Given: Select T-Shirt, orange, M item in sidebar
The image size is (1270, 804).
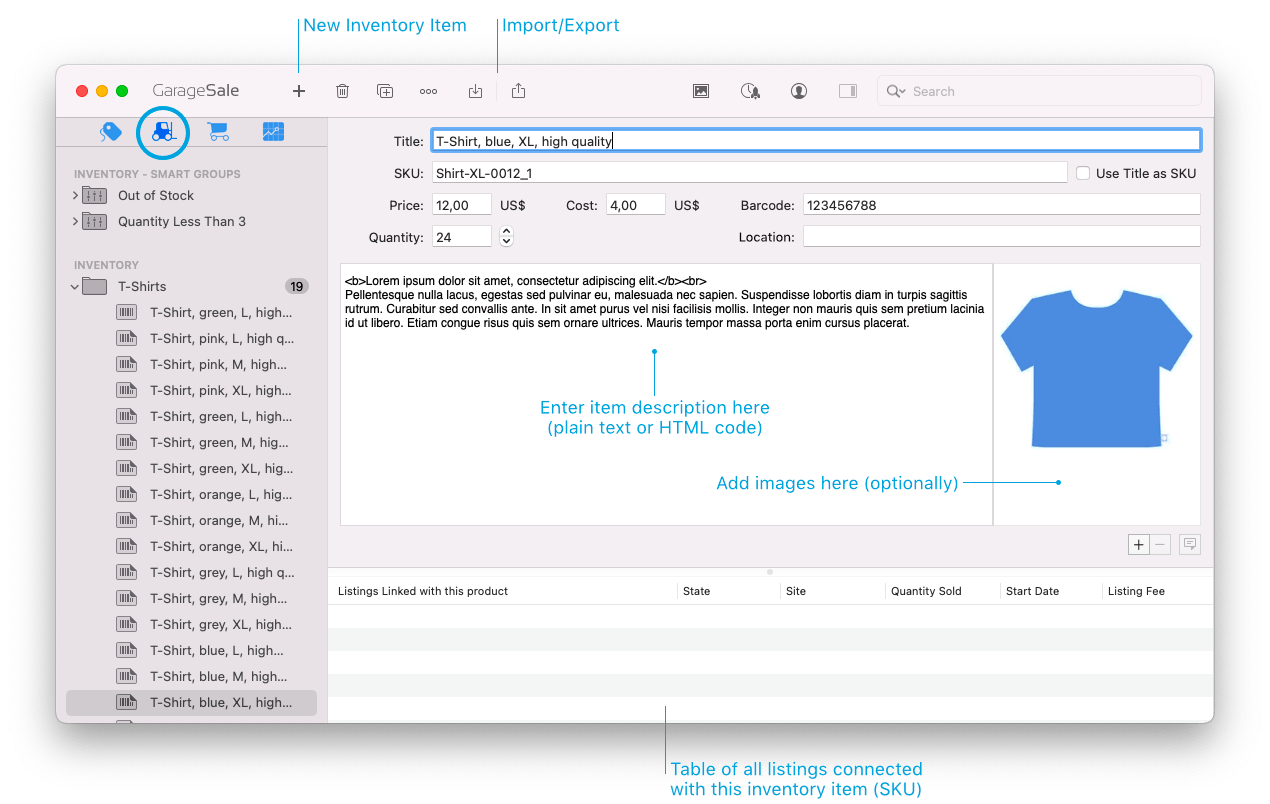Looking at the screenshot, I should [x=218, y=520].
